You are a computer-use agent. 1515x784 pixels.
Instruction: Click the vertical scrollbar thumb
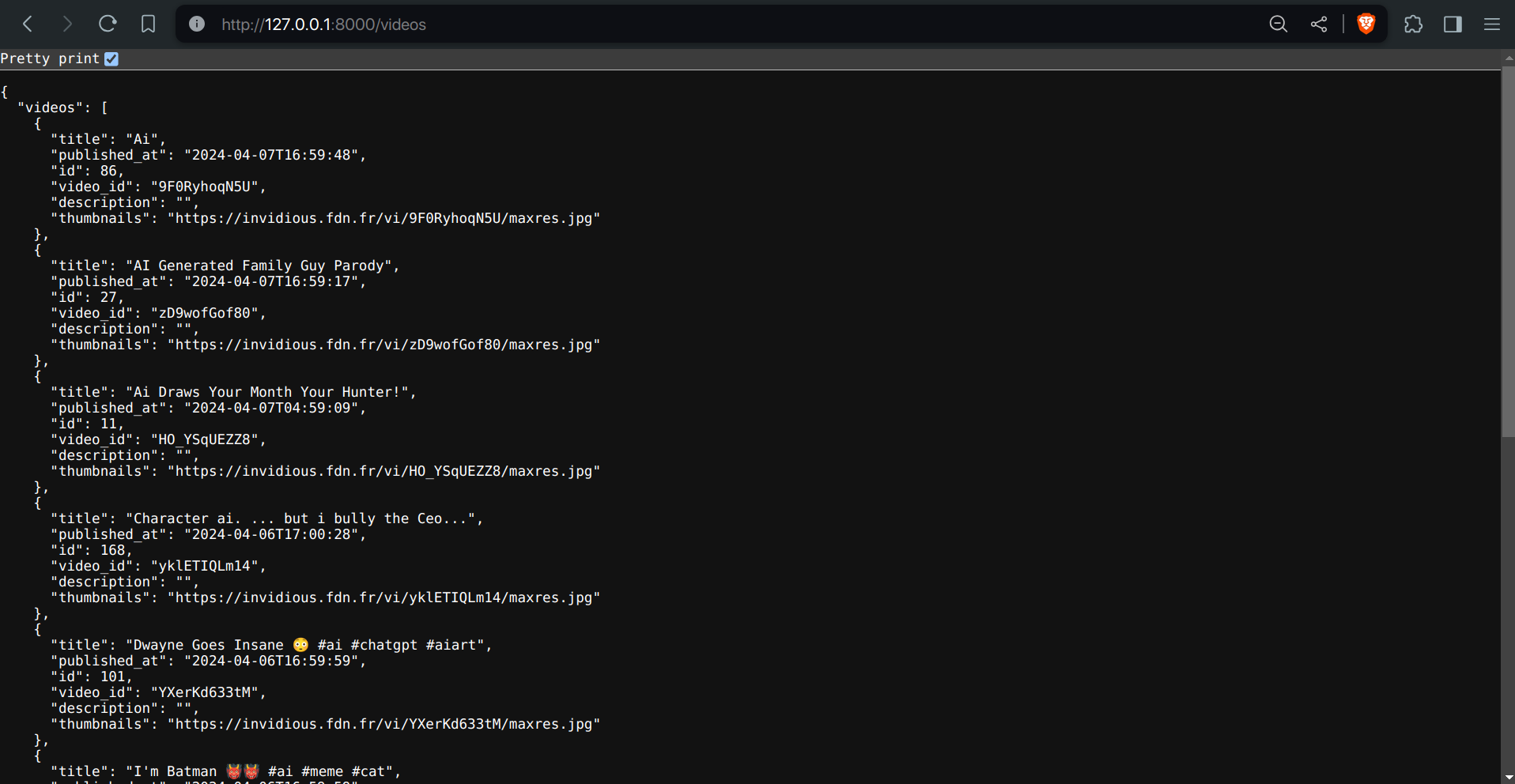pyautogui.click(x=1508, y=251)
